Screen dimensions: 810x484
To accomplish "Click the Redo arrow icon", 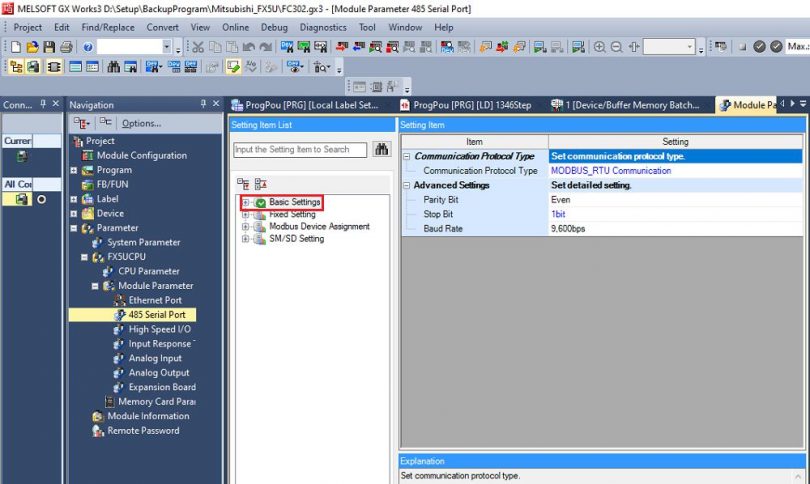I will 266,47.
